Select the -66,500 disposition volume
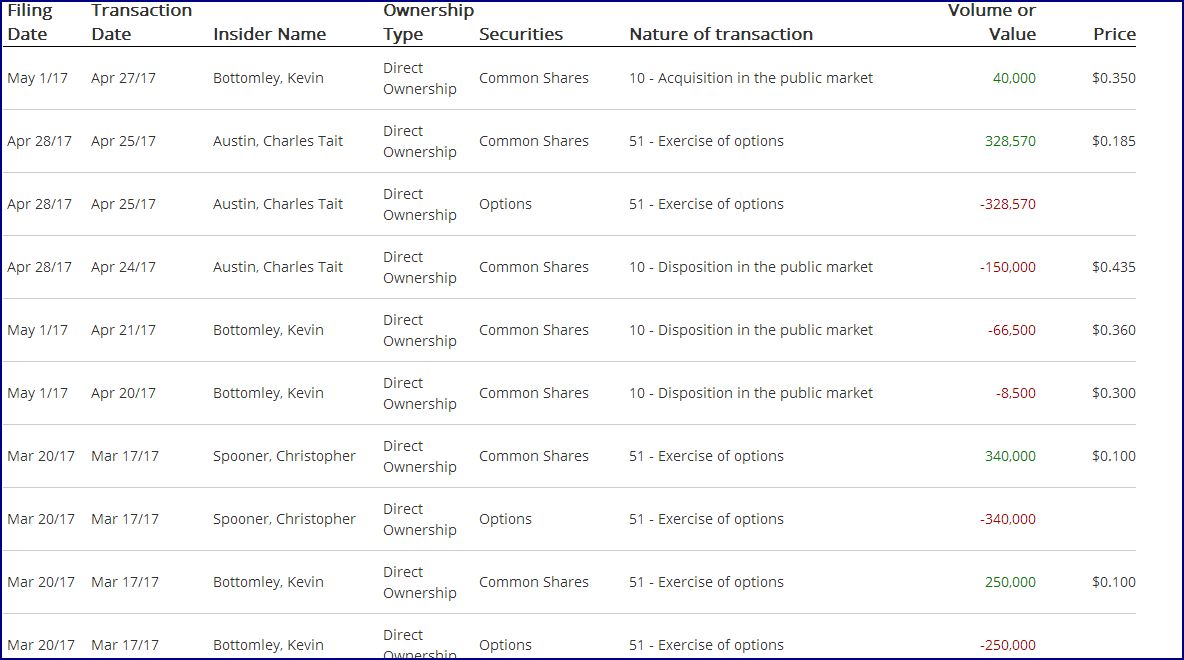The width and height of the screenshot is (1184, 660). (x=1011, y=330)
